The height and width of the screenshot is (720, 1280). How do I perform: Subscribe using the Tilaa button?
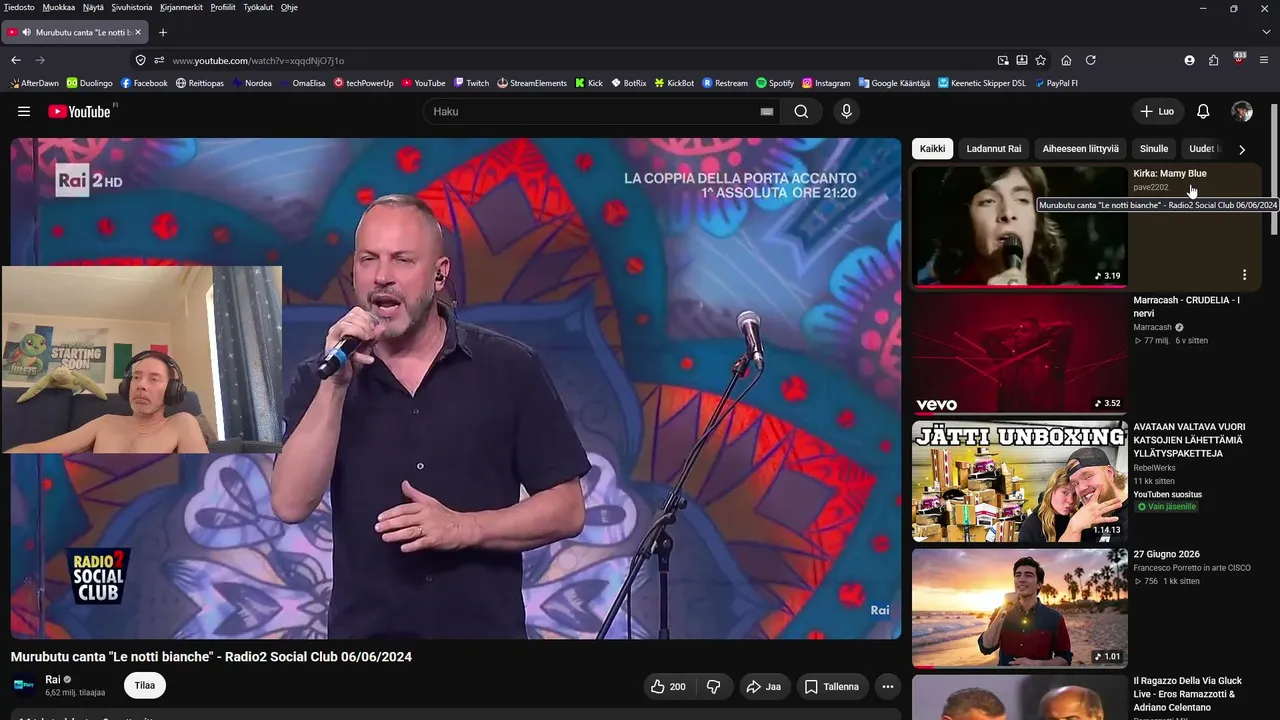click(x=145, y=686)
